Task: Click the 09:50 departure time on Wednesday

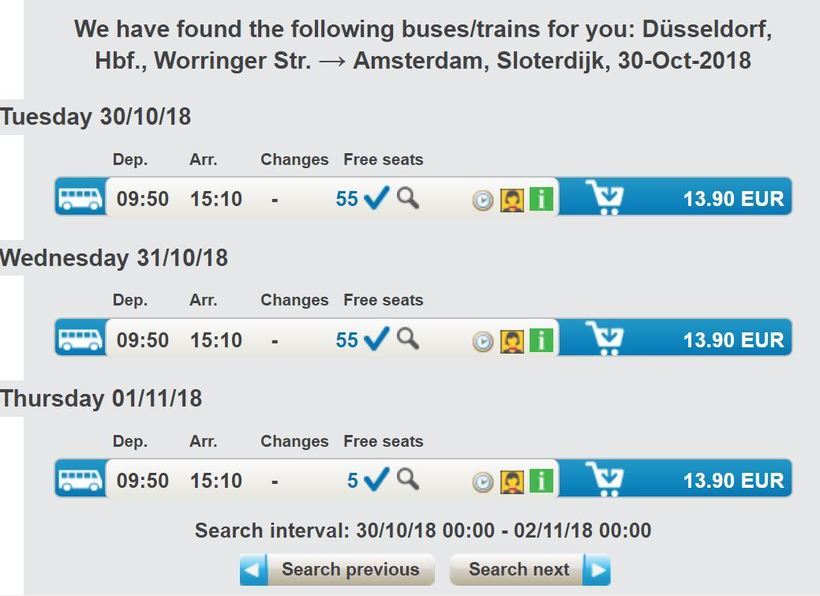Action: [143, 340]
